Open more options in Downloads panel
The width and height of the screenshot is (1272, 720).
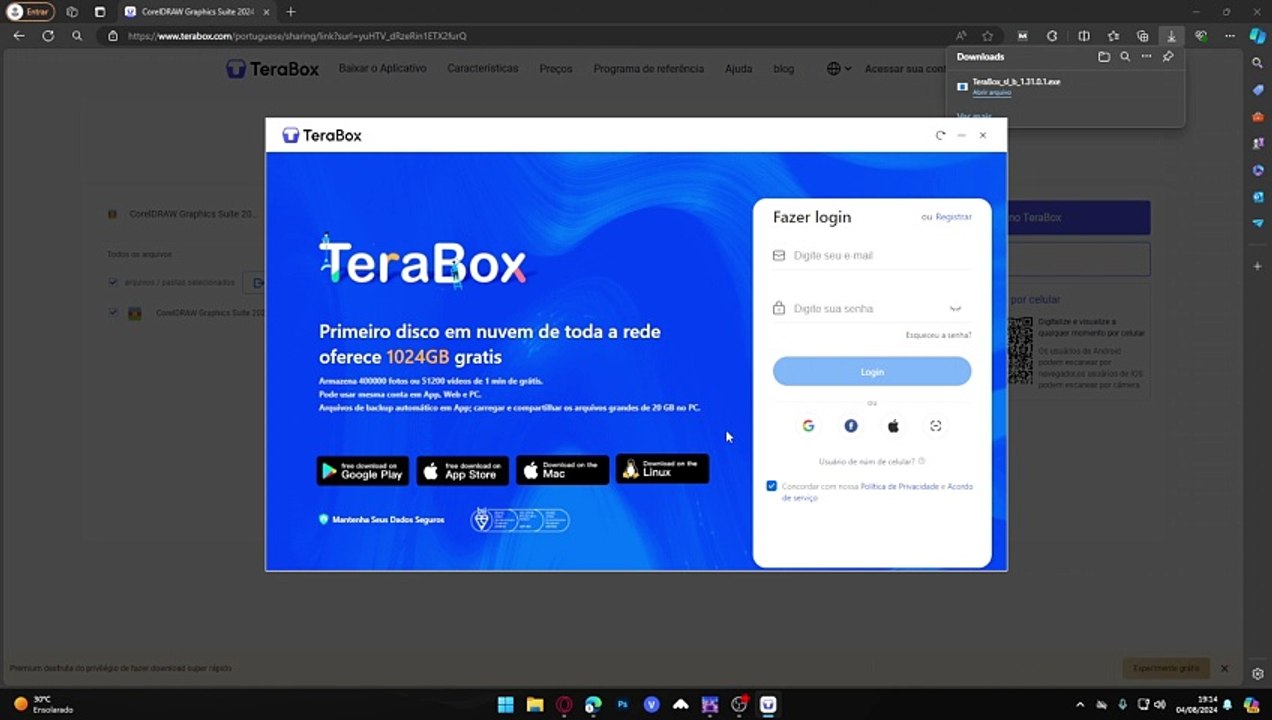coord(1146,57)
